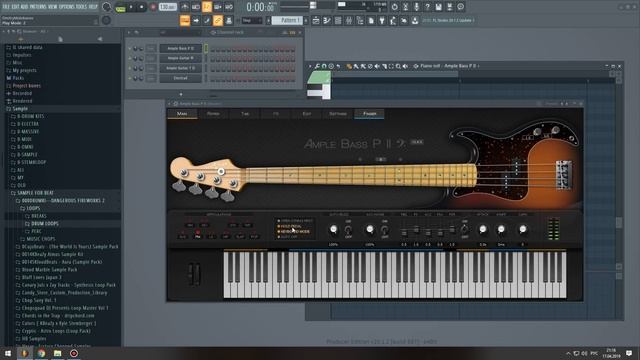Toggle typing keyboard to piano icon
640x360 pixels.
(x=185, y=20)
